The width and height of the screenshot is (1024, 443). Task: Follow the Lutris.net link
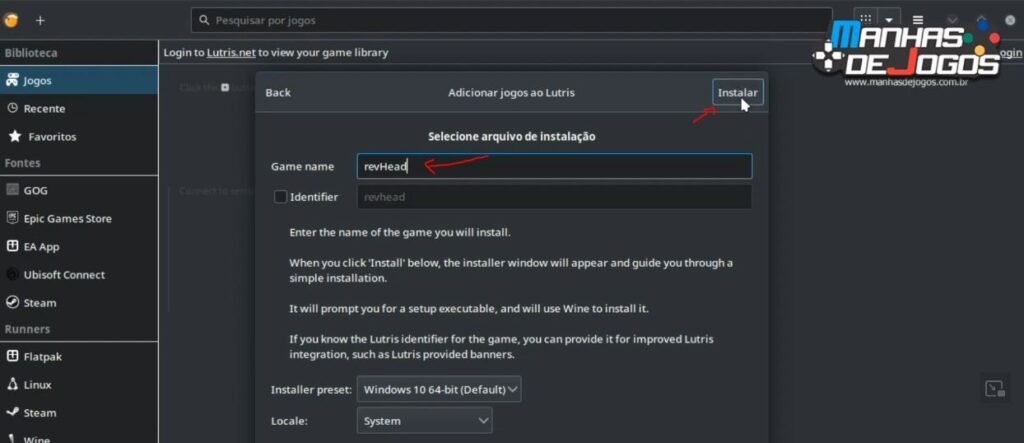coord(231,52)
